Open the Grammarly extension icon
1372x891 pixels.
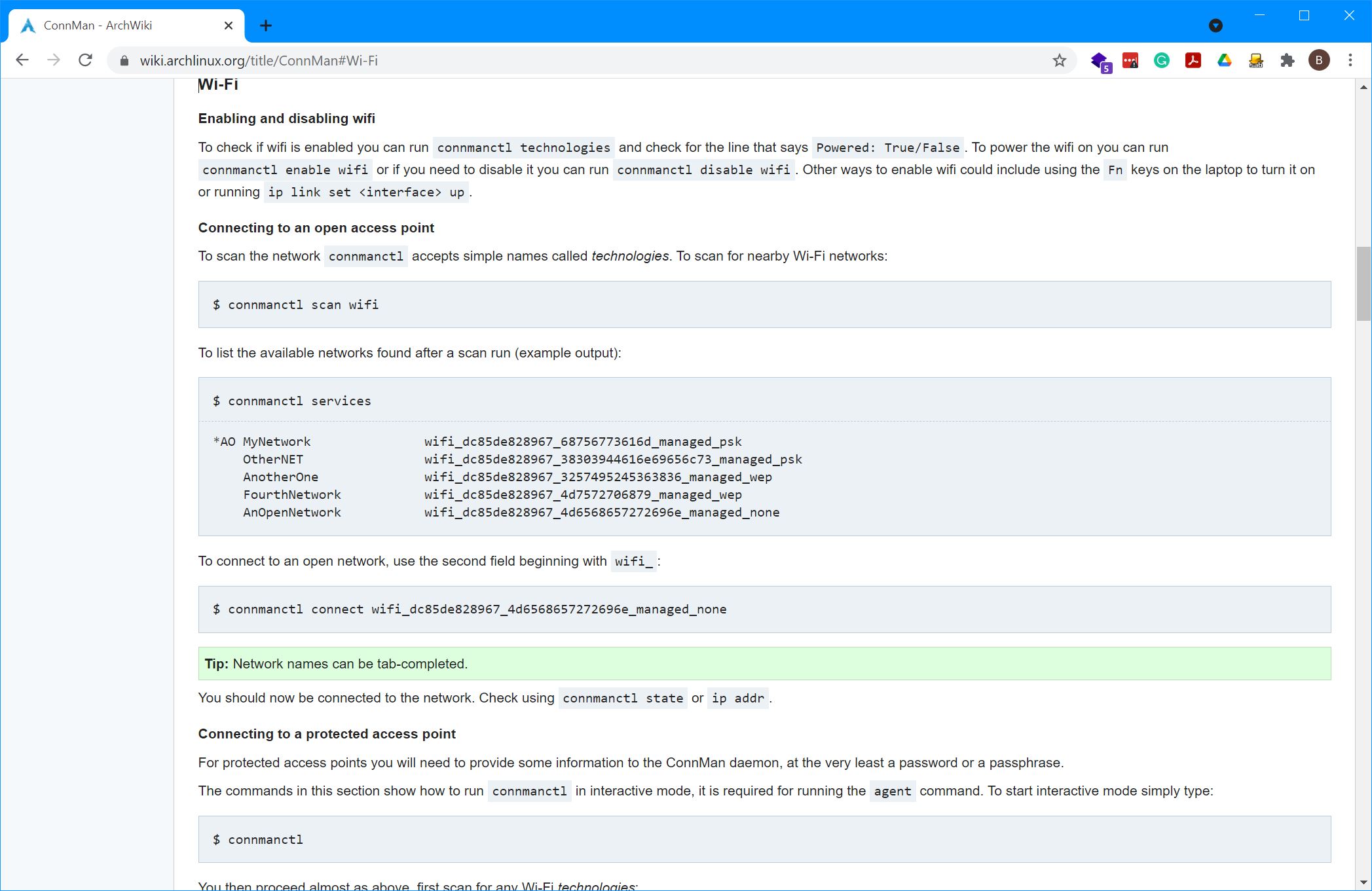click(x=1162, y=61)
